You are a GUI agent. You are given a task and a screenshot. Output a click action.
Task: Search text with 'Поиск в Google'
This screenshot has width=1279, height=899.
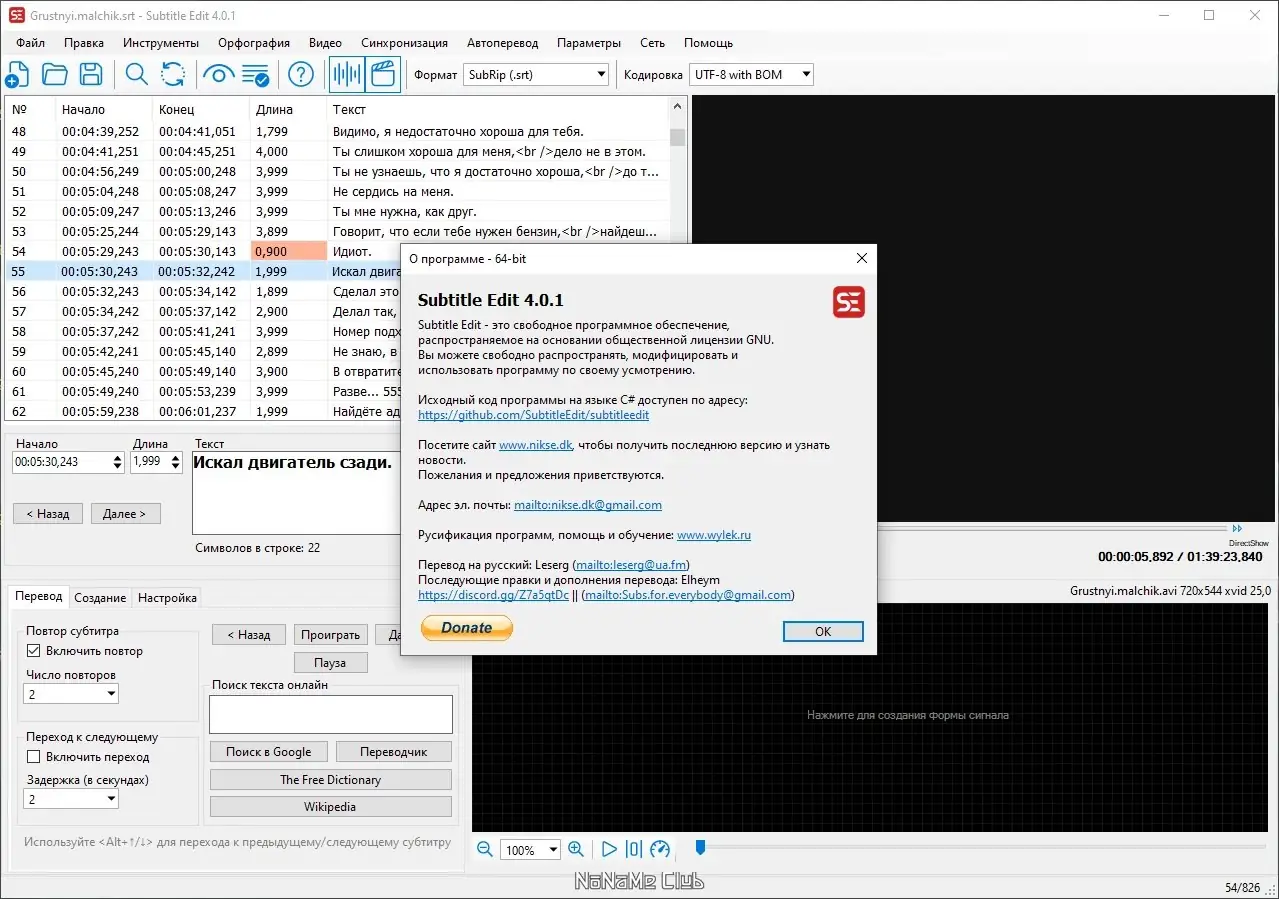click(x=268, y=752)
